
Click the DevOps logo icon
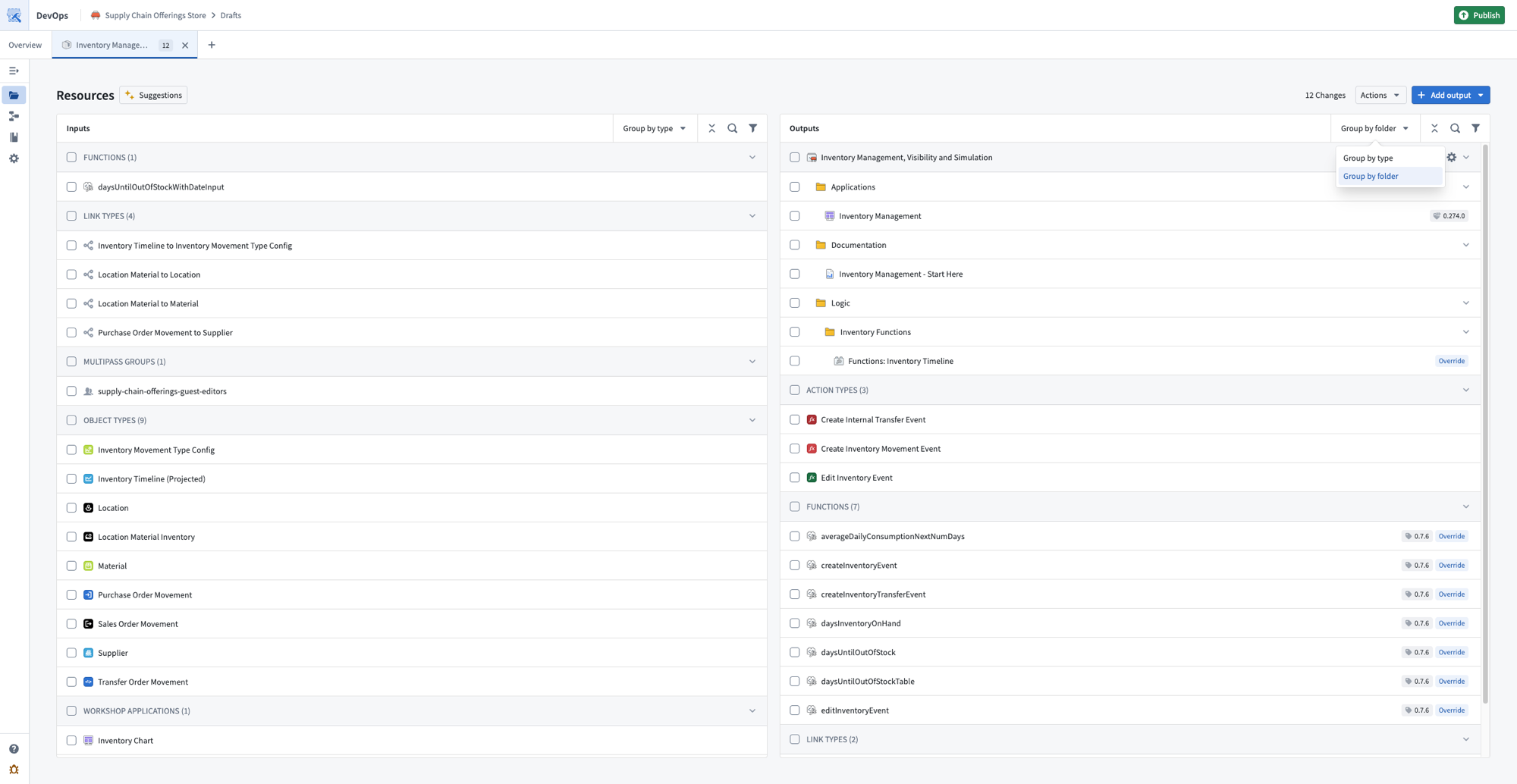[14, 15]
